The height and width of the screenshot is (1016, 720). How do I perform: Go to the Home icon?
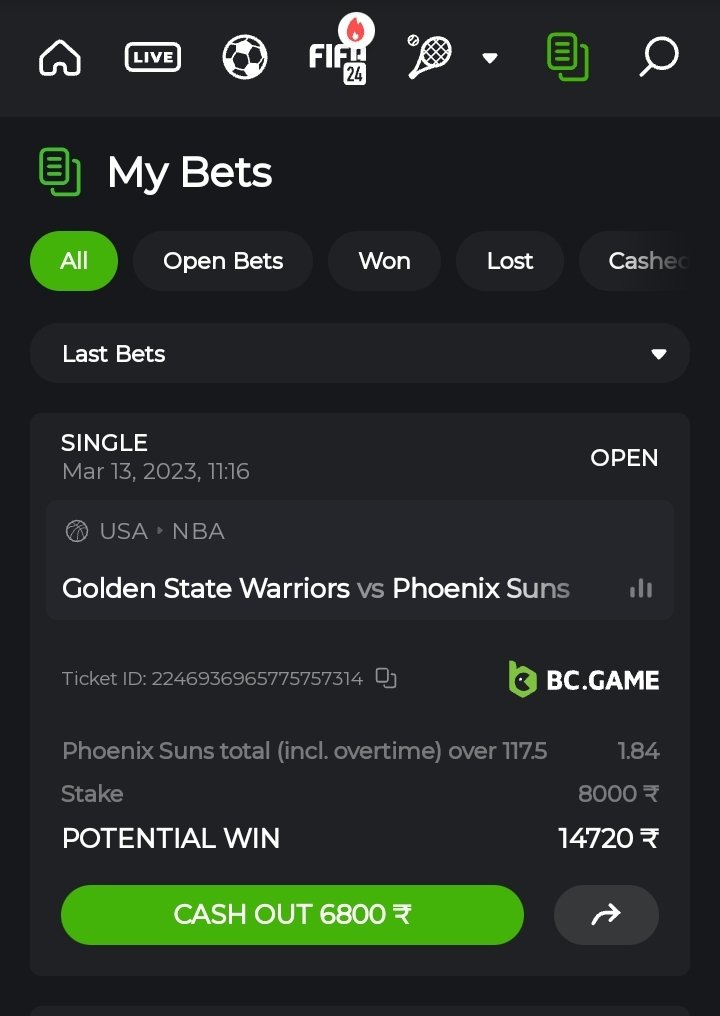click(x=60, y=57)
